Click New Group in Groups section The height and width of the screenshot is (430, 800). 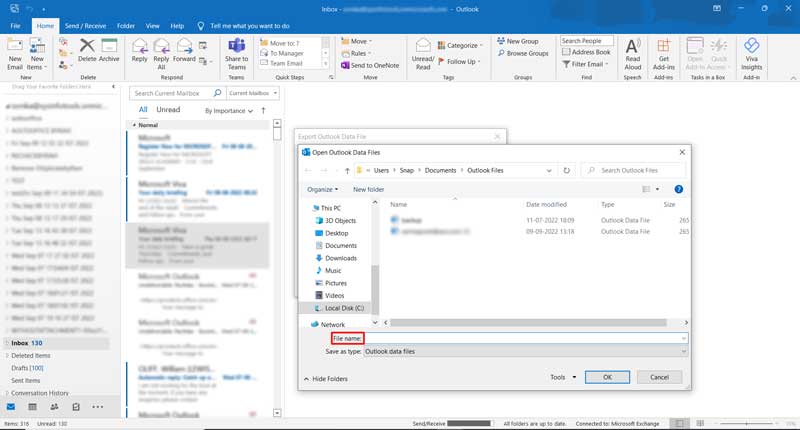(518, 41)
